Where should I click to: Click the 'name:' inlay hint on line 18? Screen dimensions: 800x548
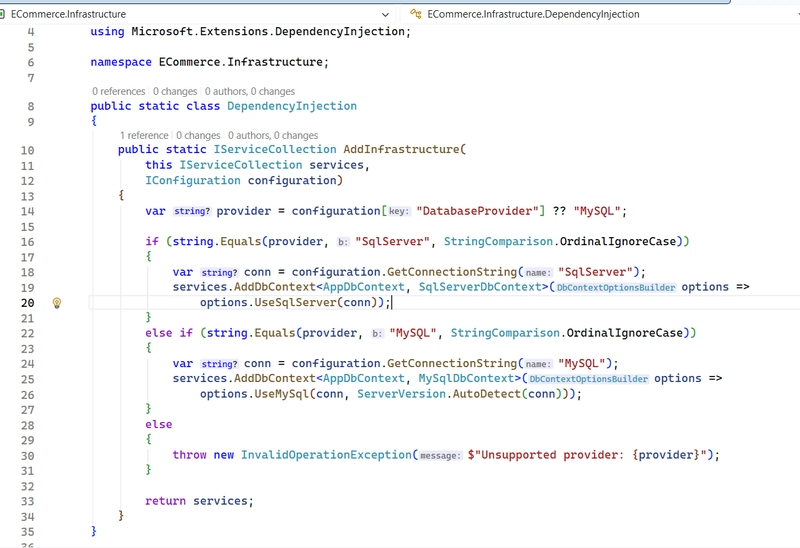[x=539, y=272]
